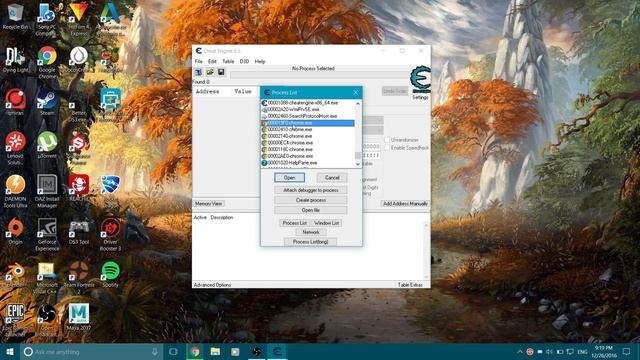The height and width of the screenshot is (360, 640).
Task: Select the HelpPane.exe process
Action: [308, 163]
